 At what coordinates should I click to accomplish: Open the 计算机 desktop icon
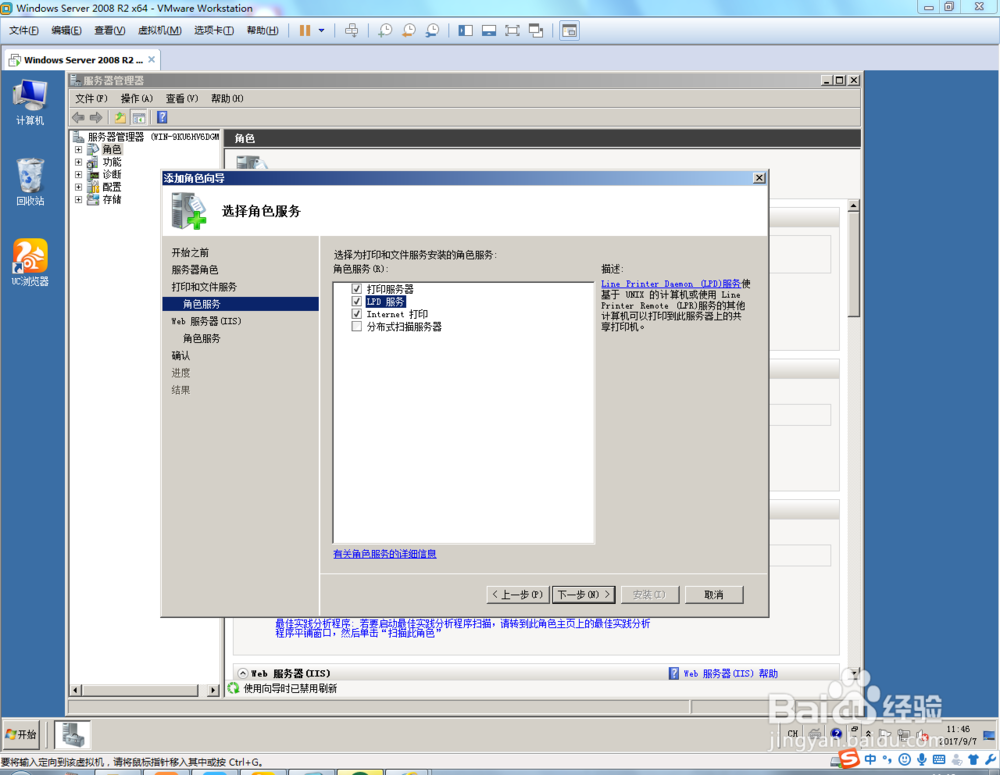point(30,102)
